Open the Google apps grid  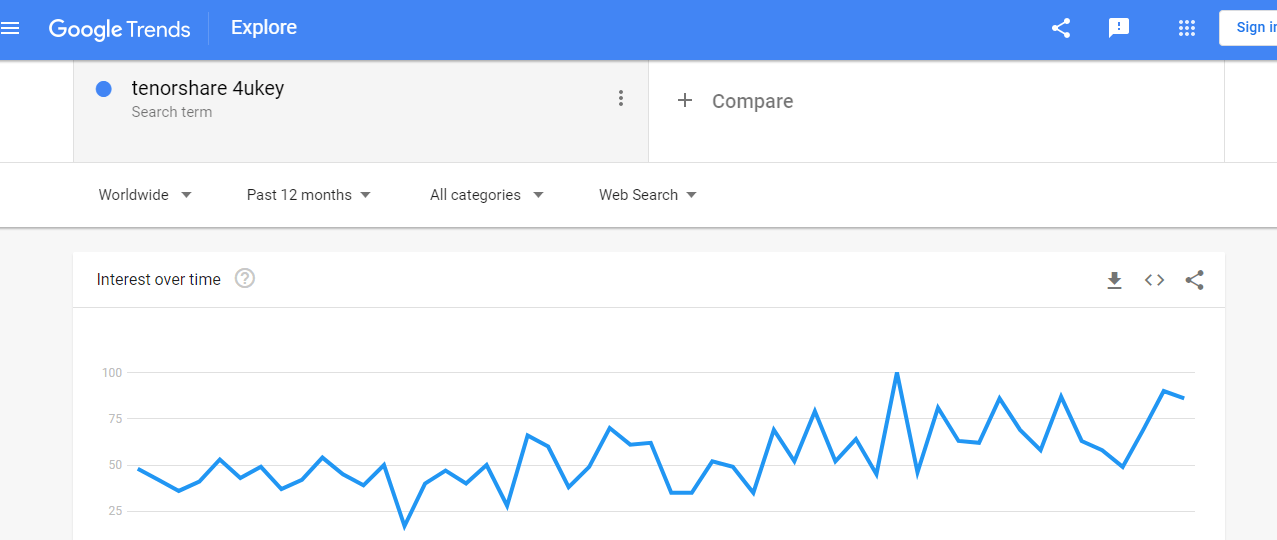click(x=1187, y=28)
